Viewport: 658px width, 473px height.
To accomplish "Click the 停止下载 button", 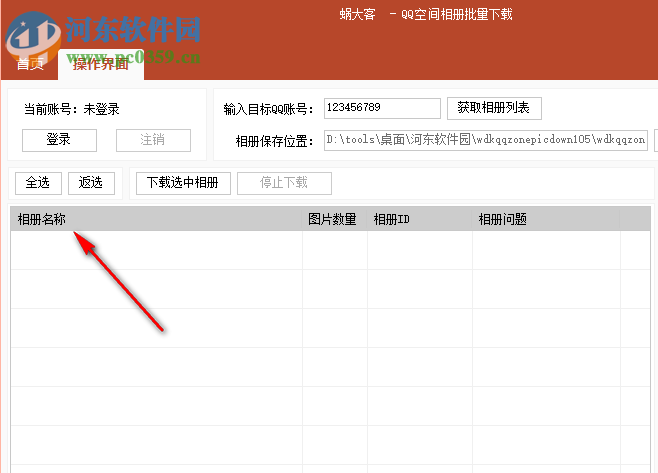I will [284, 183].
